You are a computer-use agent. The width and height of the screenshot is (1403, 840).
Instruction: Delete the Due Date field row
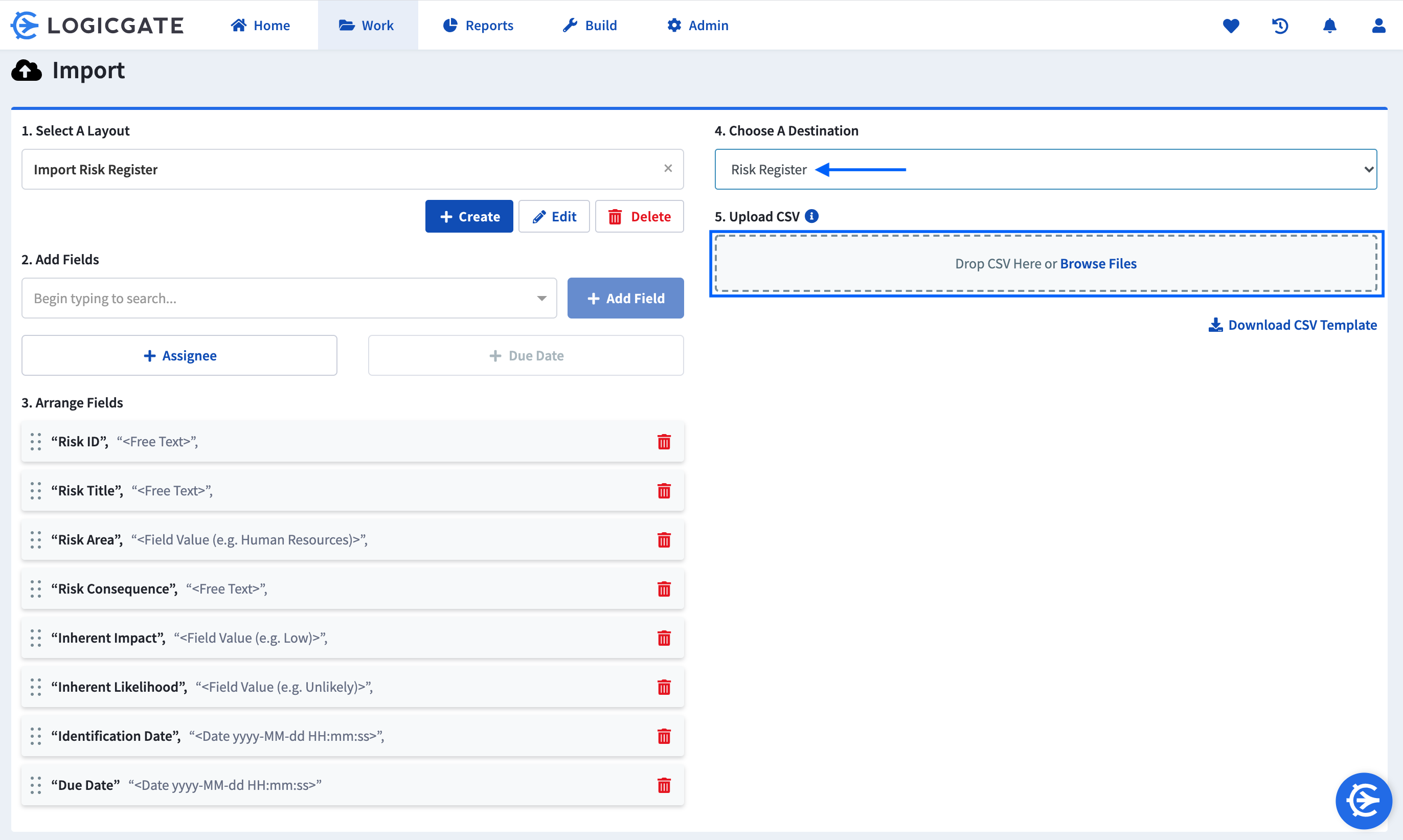pyautogui.click(x=664, y=786)
